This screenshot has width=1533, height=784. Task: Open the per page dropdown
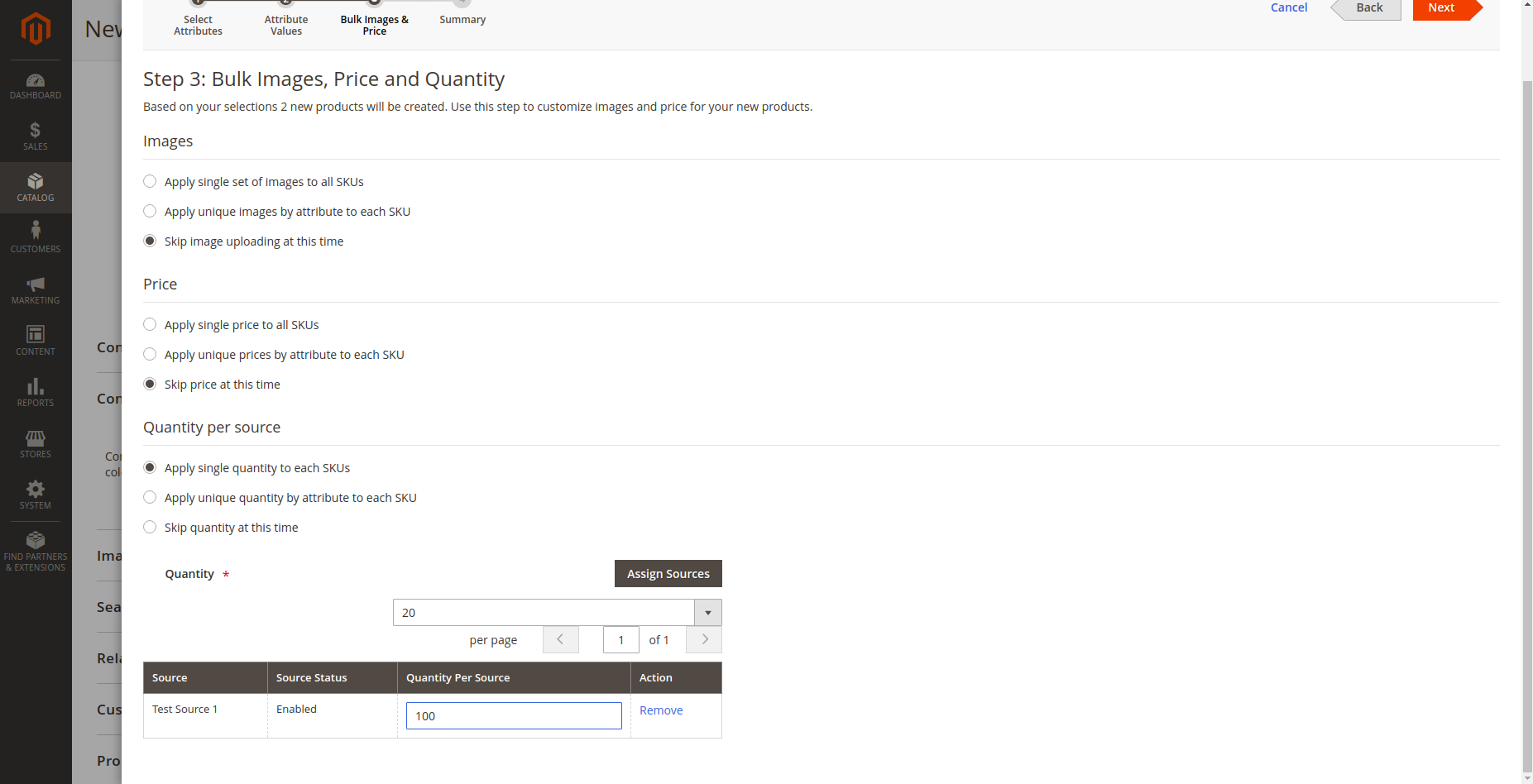tap(707, 612)
